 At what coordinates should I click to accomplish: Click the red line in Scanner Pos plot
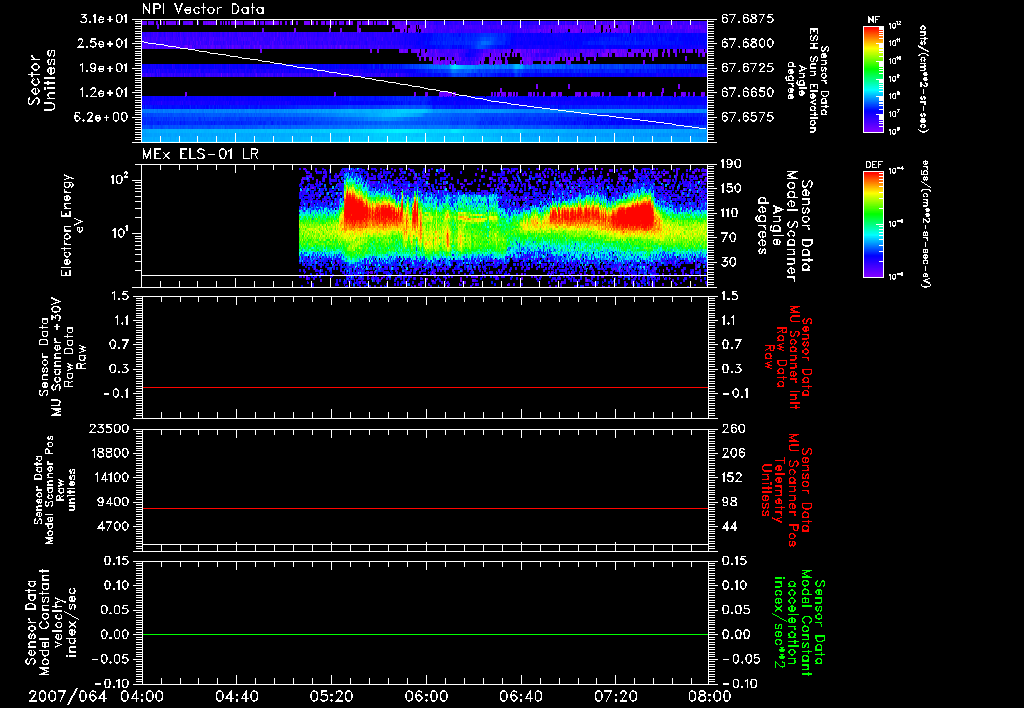[424, 508]
